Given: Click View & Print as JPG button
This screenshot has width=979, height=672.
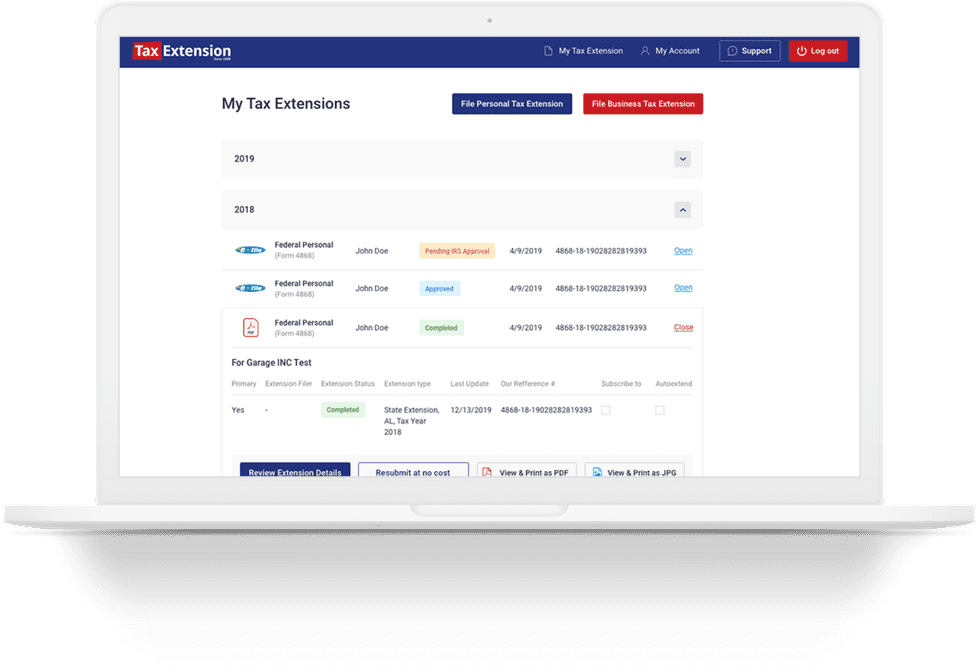Looking at the screenshot, I should click(634, 470).
